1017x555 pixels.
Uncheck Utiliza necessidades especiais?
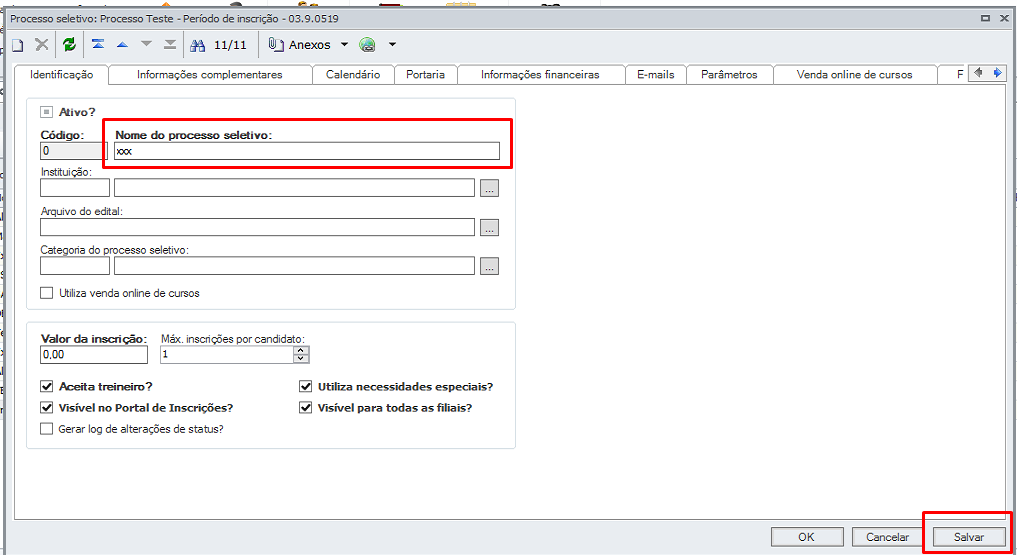[305, 386]
